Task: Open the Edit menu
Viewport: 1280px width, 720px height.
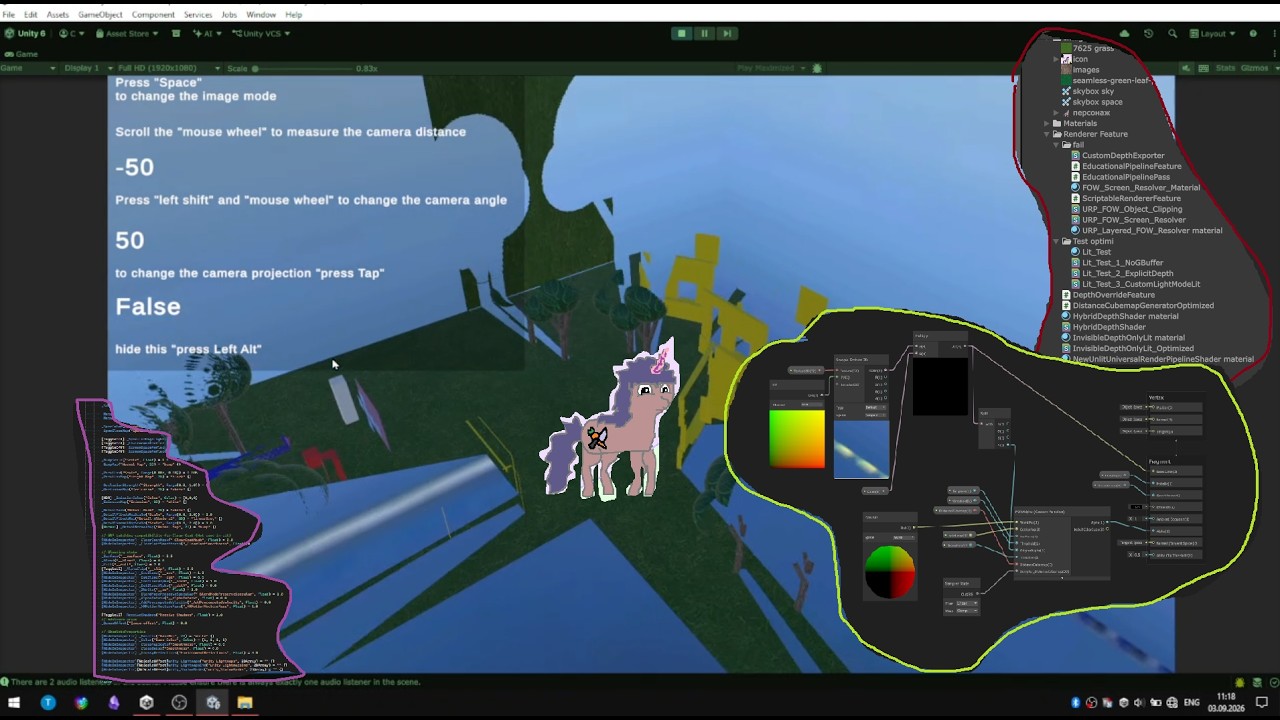Action: tap(31, 15)
